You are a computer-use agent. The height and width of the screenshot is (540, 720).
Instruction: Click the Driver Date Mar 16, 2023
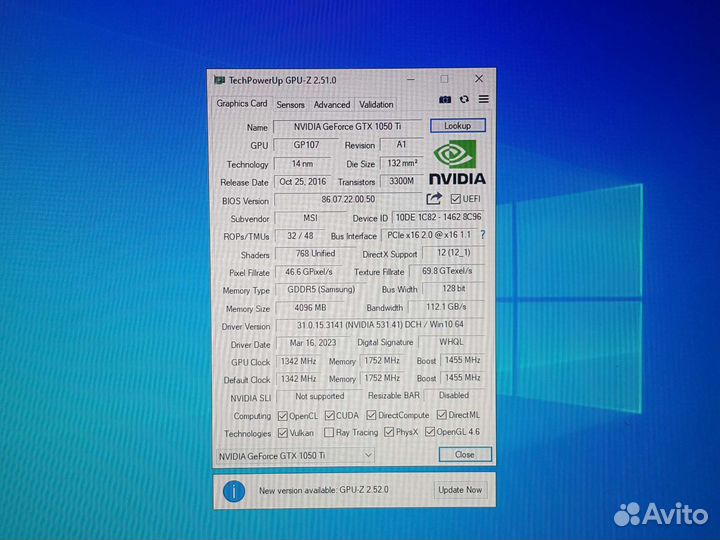tap(313, 343)
